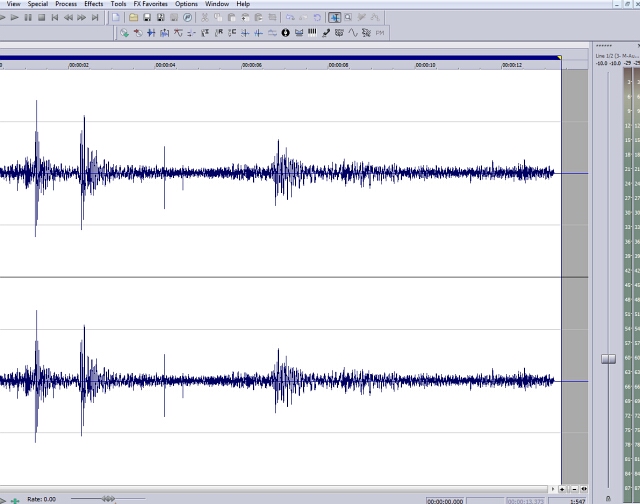
Task: Open the Help menu
Action: tap(243, 4)
